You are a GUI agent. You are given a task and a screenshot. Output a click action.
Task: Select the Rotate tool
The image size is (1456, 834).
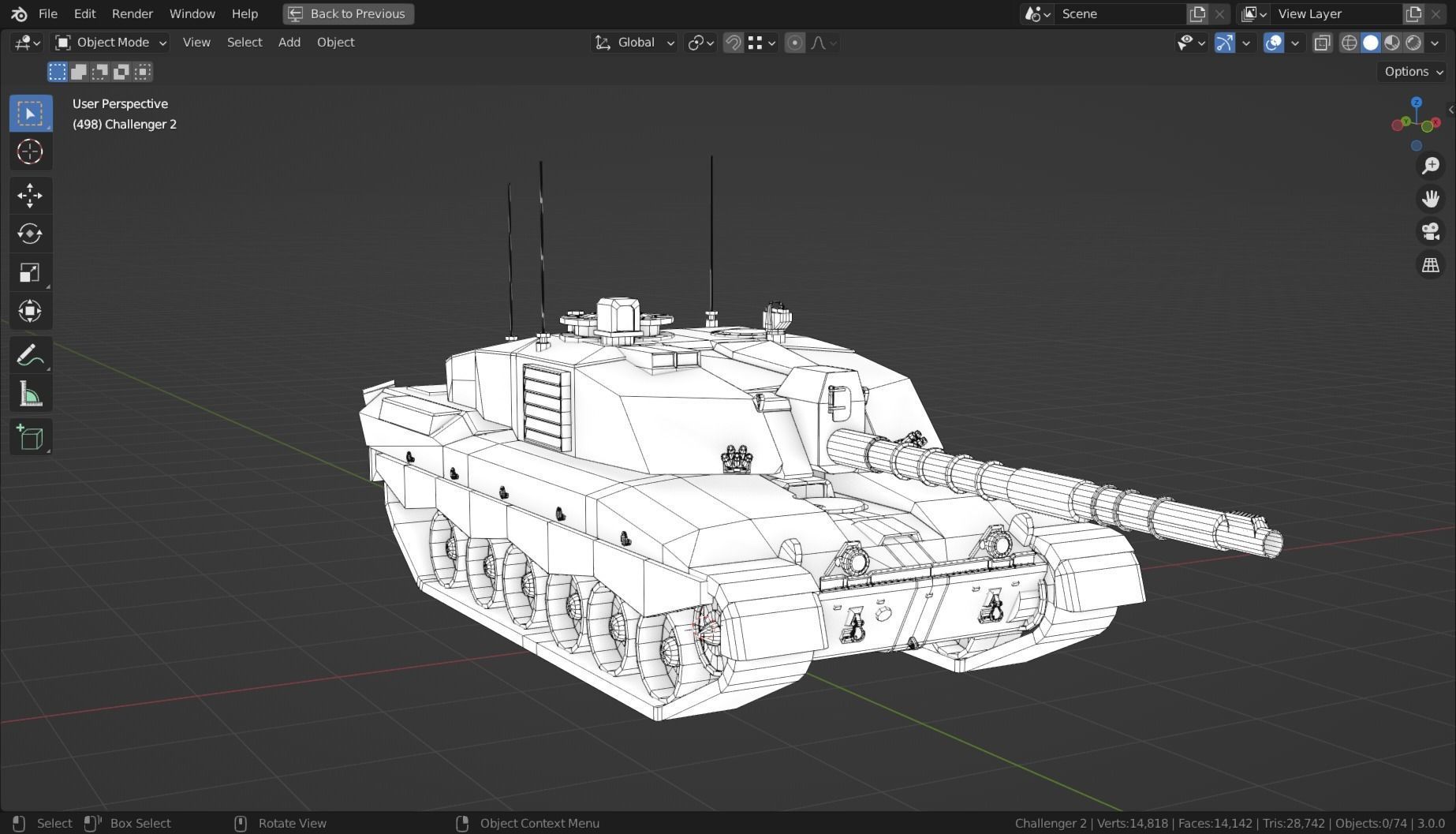click(x=31, y=234)
